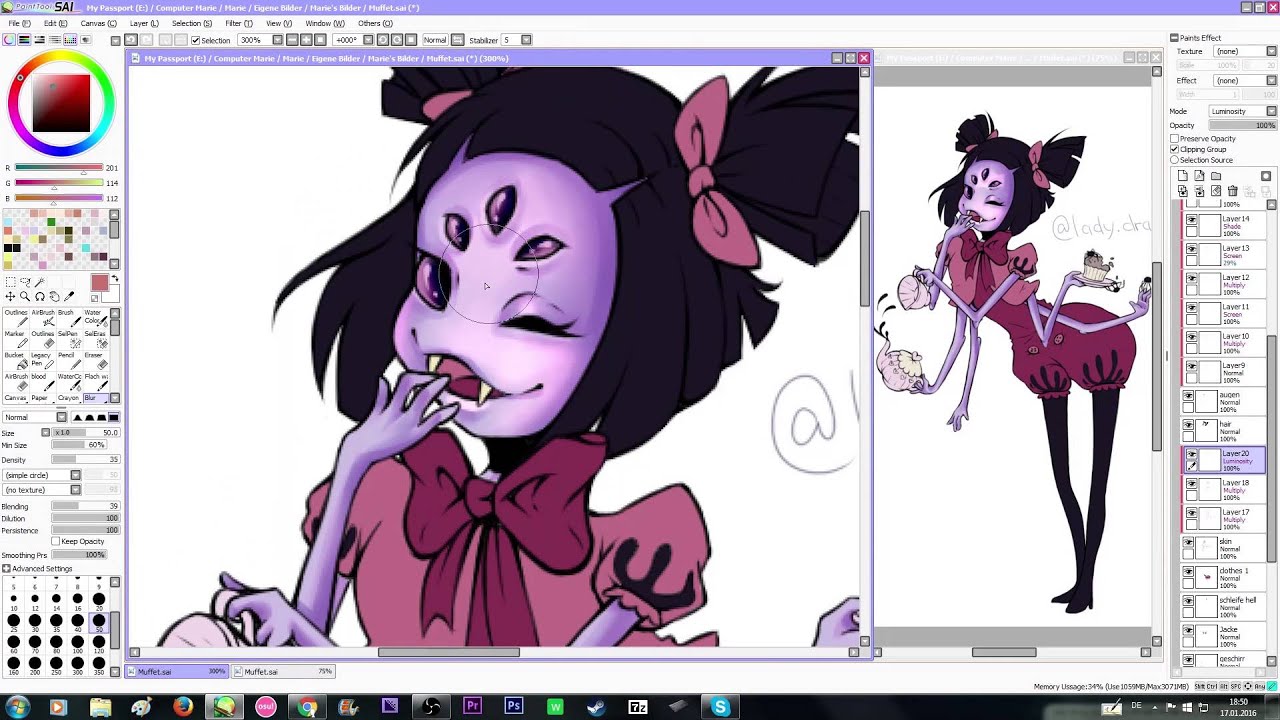Open the Effect dropdown
Screen dimensions: 1280x720
point(1271,80)
